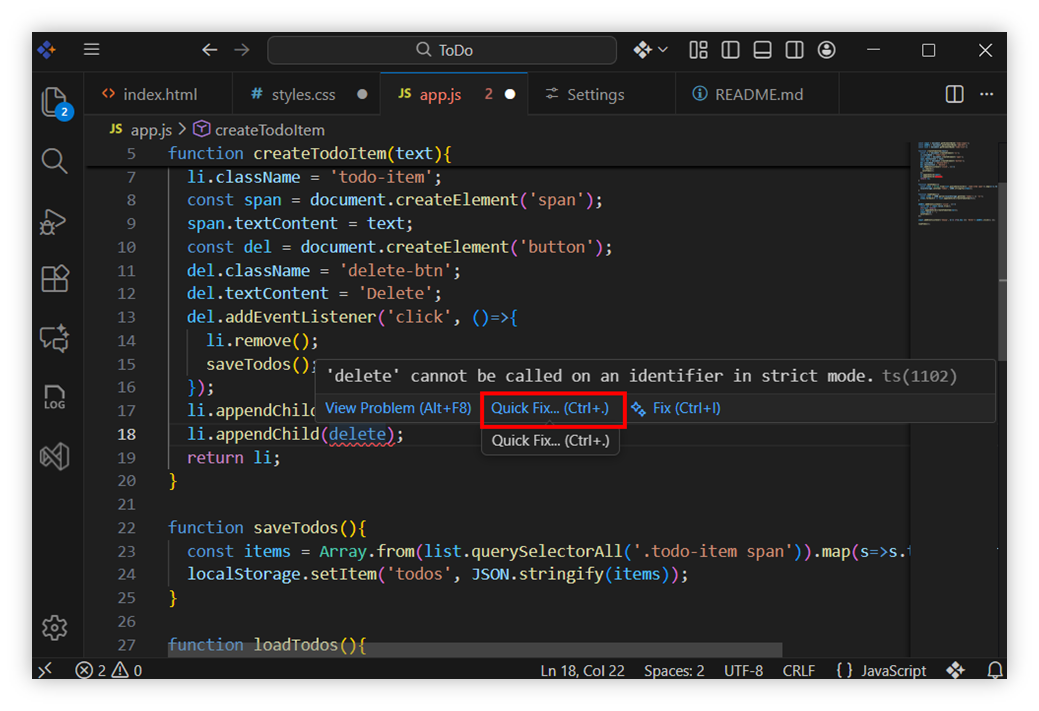Open the Chat panel icon

(54, 338)
